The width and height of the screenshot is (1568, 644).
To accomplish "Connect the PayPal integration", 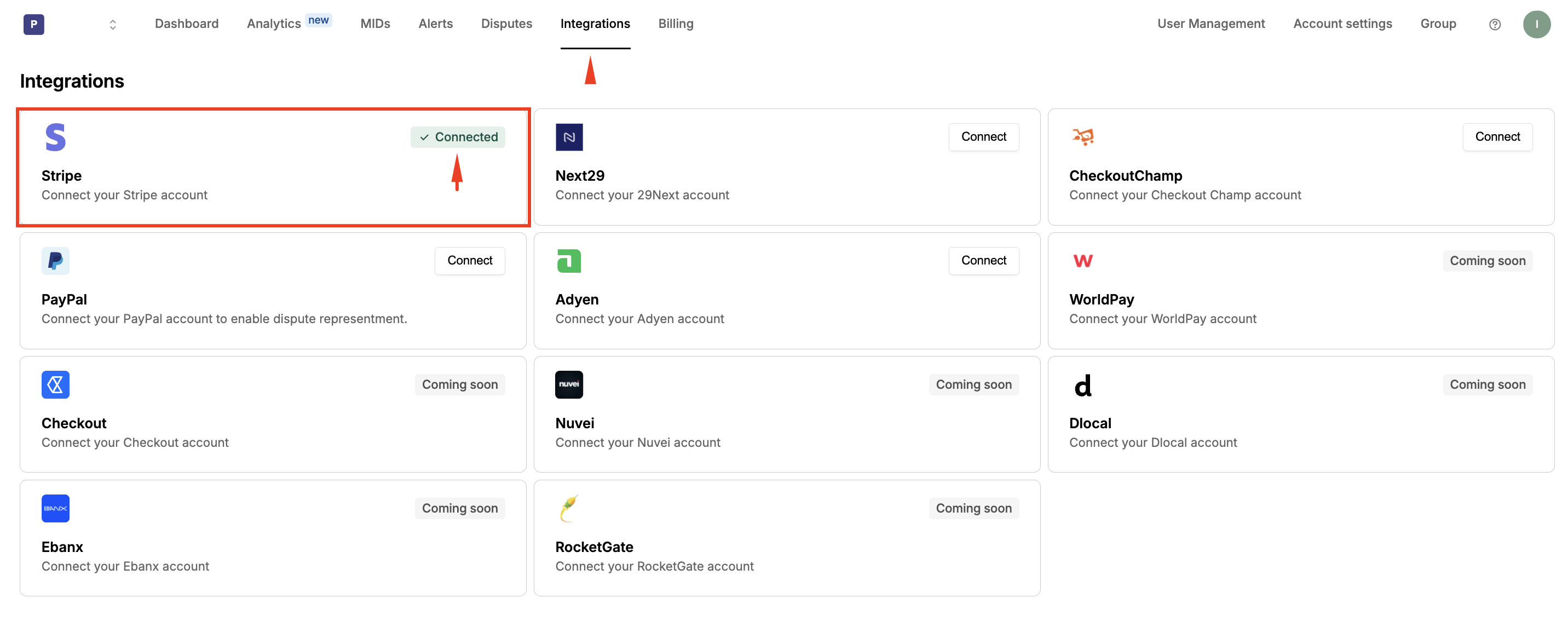I will pyautogui.click(x=469, y=261).
